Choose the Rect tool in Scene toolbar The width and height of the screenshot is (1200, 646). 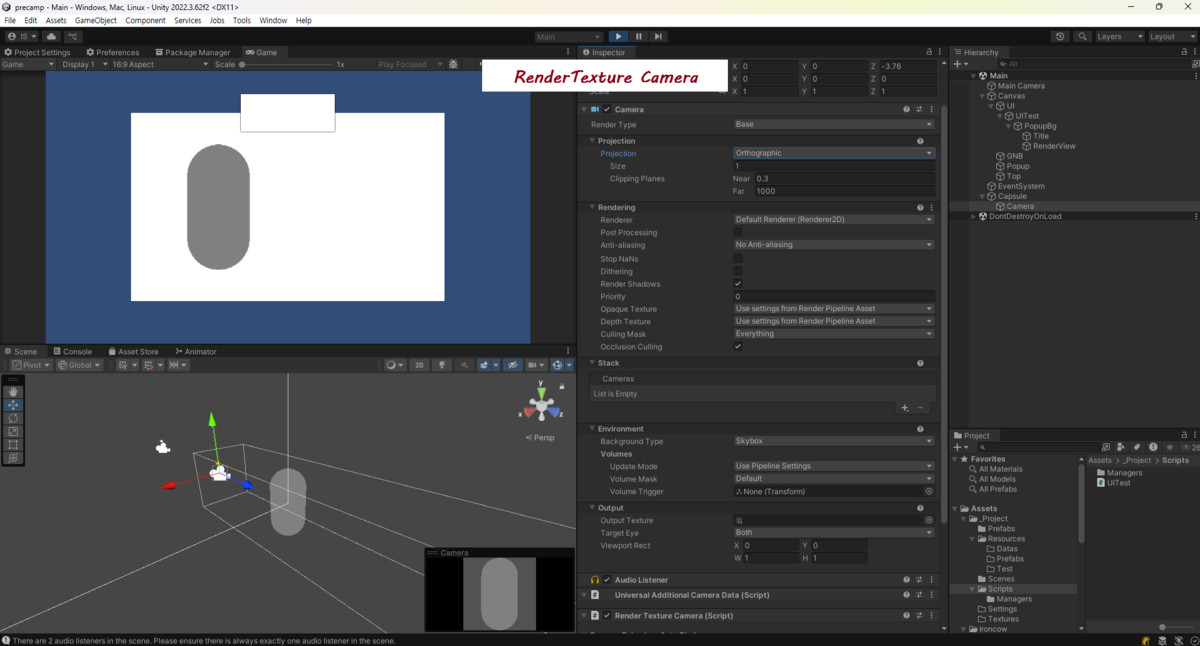[13, 444]
